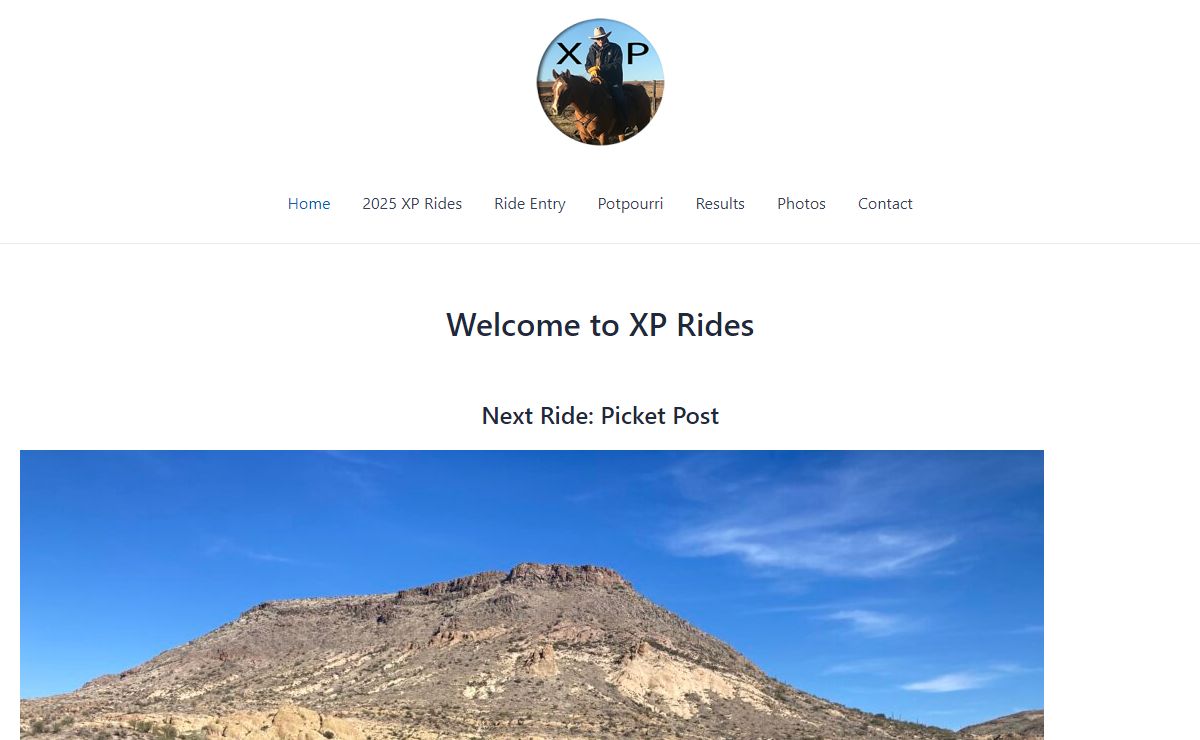Click the letter X in the logo
Viewport: 1200px width, 740px height.
pyautogui.click(x=569, y=54)
